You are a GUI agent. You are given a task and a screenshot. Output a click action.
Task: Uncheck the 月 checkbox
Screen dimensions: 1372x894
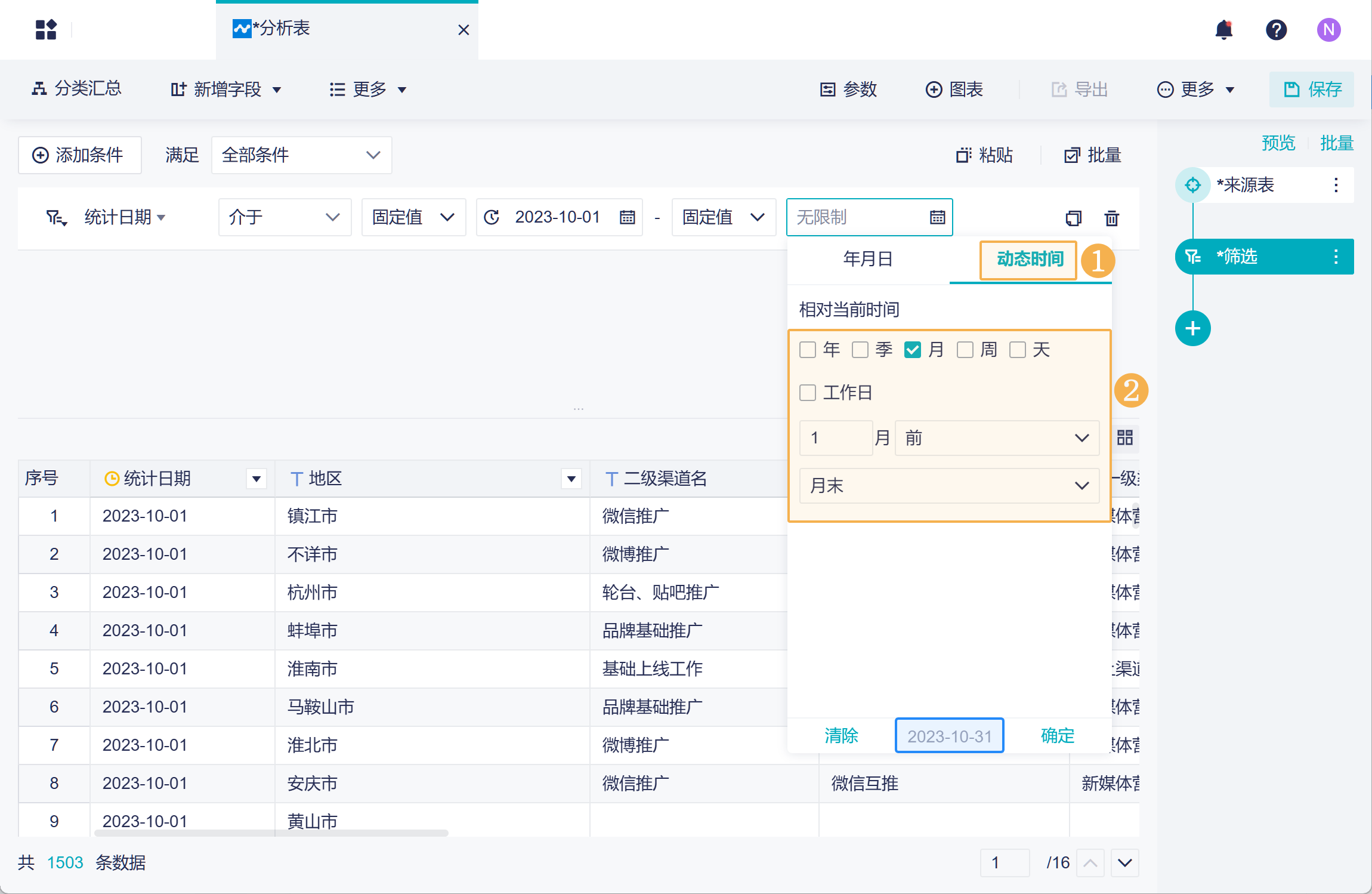[x=913, y=350]
